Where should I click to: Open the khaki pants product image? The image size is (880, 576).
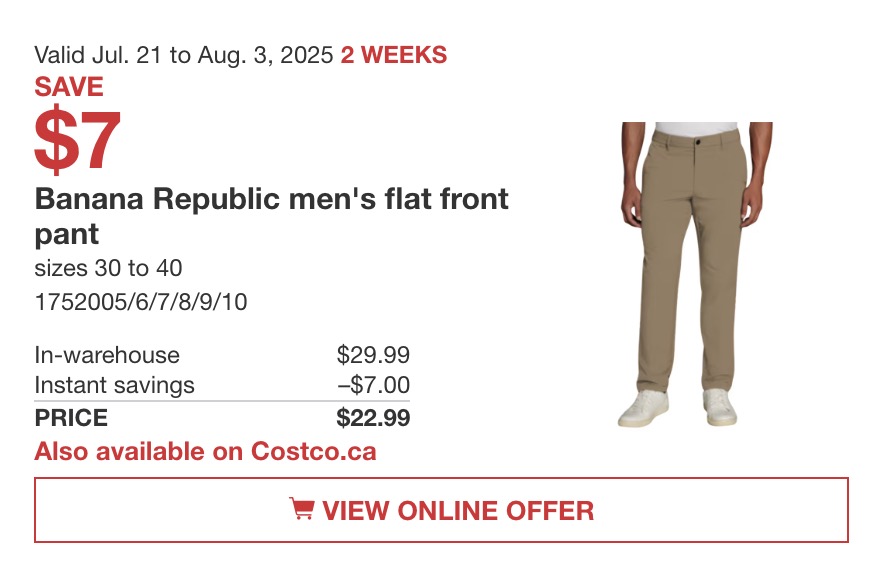[696, 275]
